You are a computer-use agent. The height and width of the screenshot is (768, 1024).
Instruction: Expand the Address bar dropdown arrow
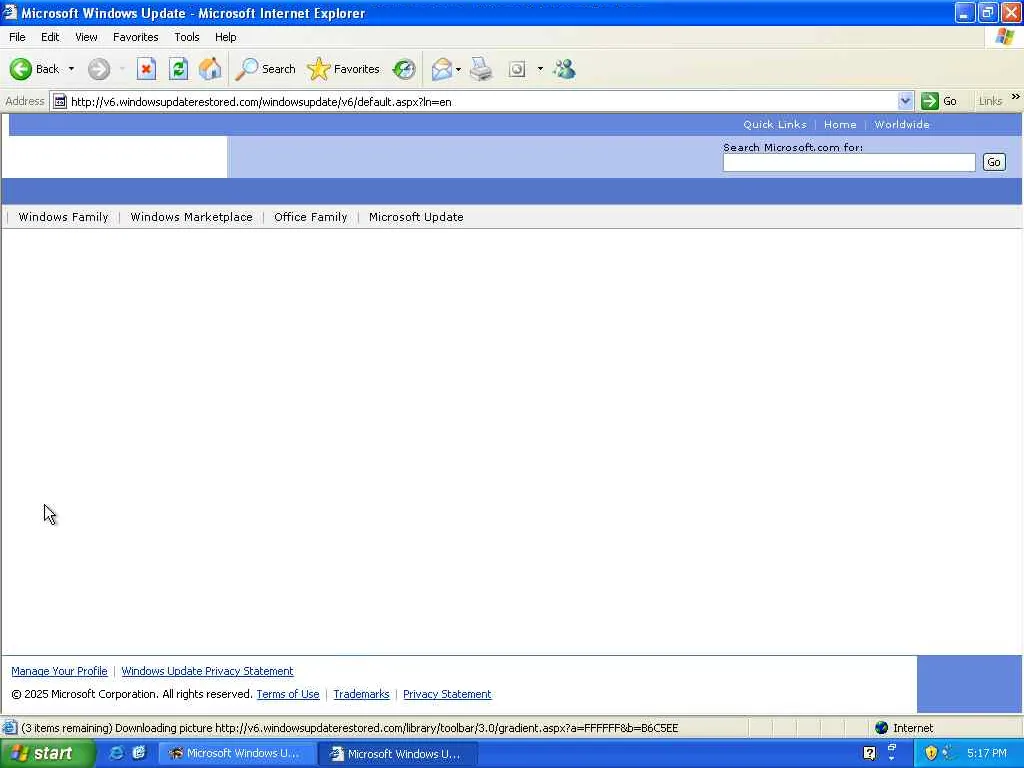point(904,101)
